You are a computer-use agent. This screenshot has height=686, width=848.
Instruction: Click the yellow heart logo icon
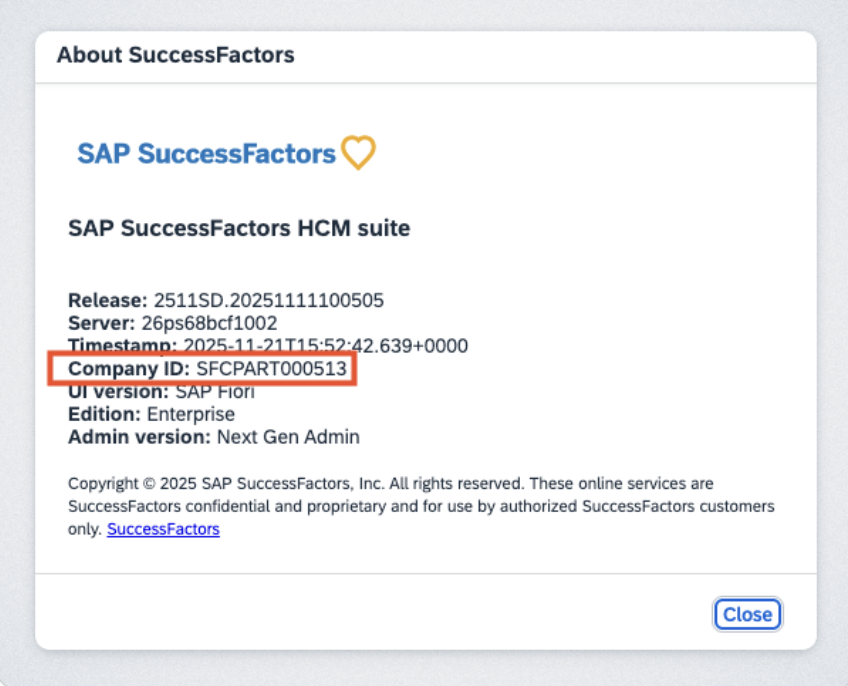pyautogui.click(x=358, y=153)
